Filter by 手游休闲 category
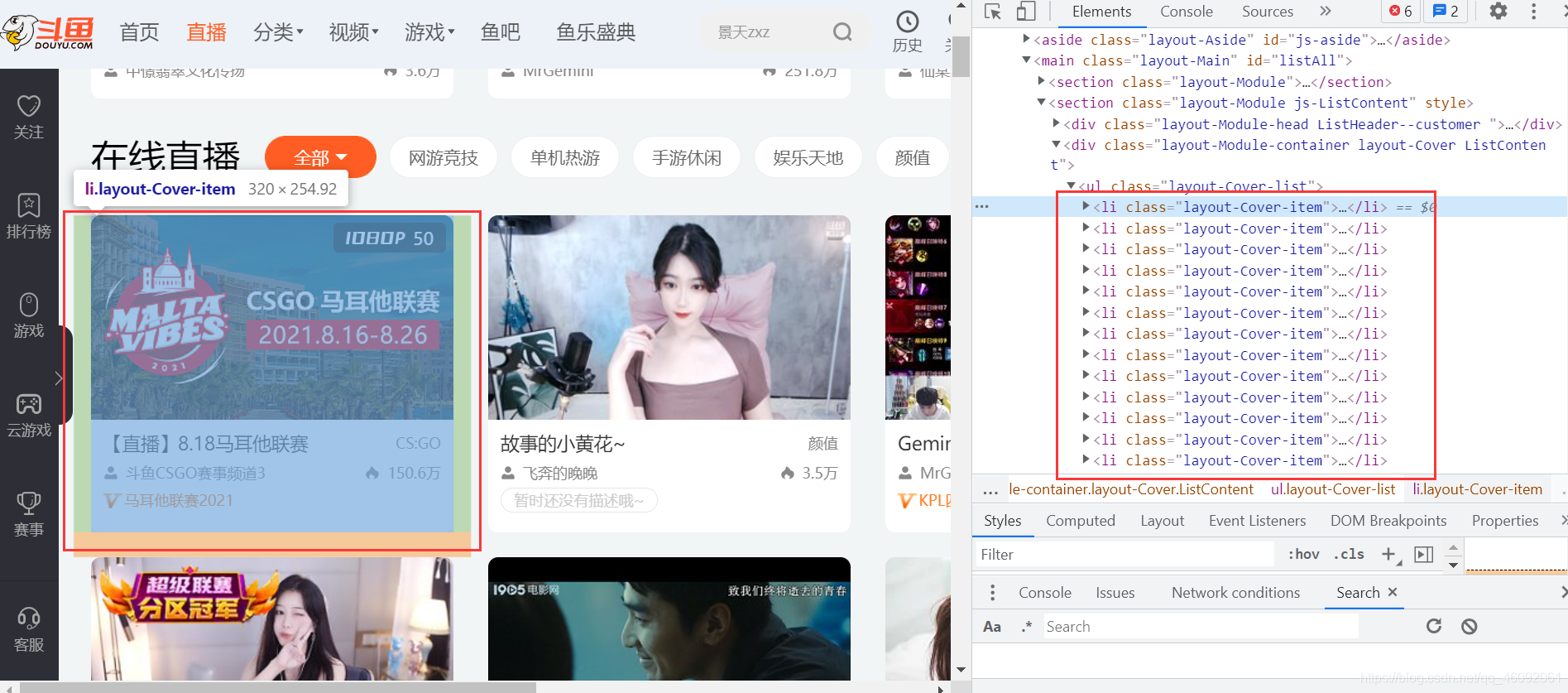The image size is (1568, 693). tap(686, 157)
